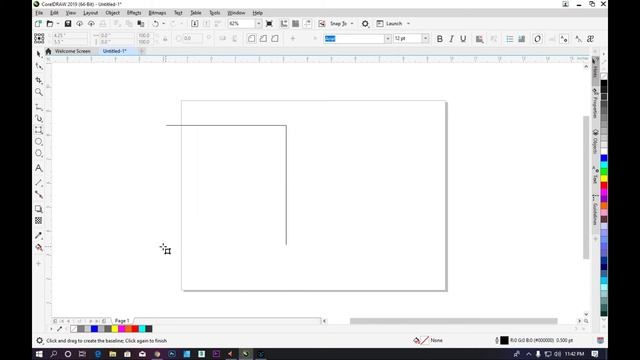
Task: Open the font size dropdown
Action: click(x=425, y=39)
